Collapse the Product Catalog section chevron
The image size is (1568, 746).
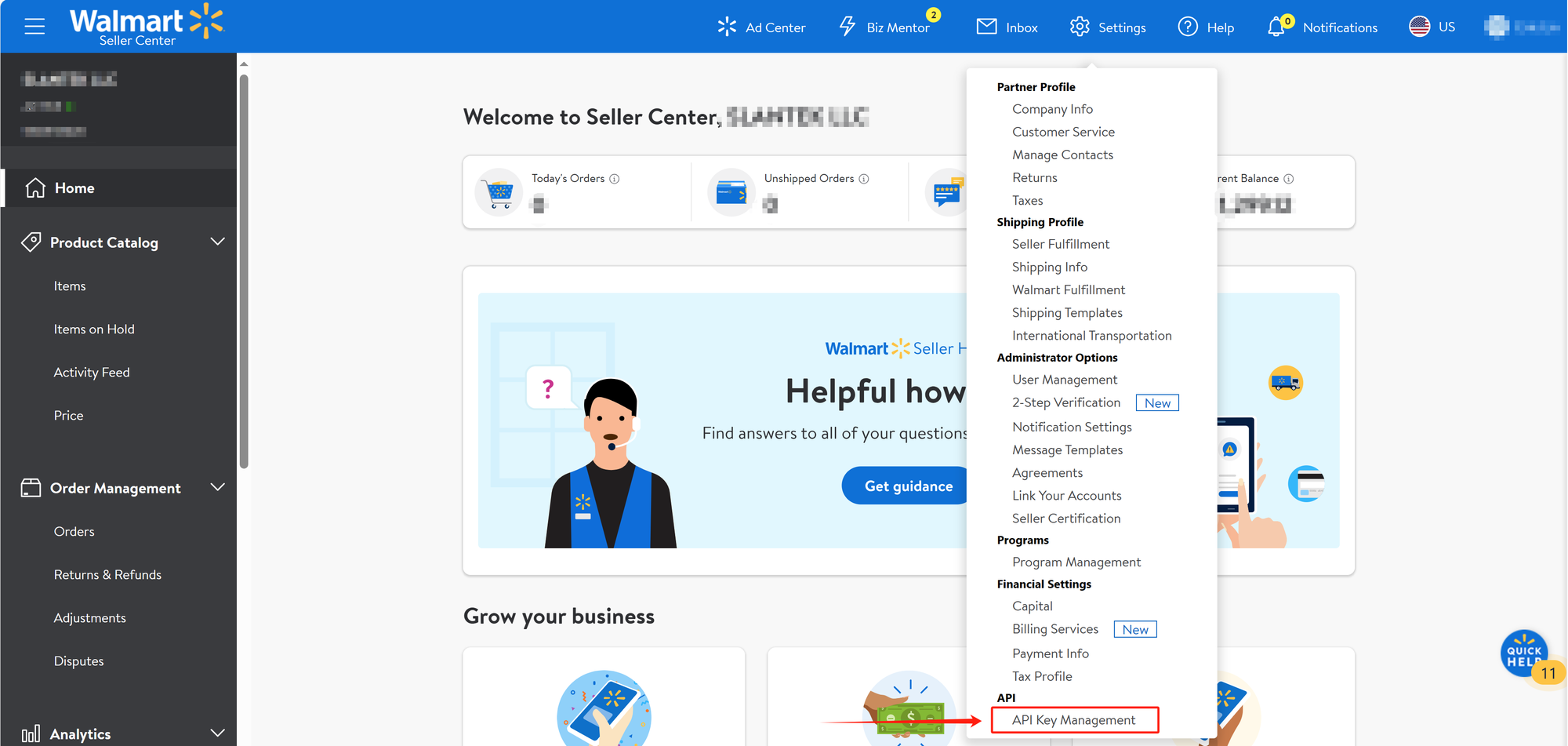coord(218,242)
